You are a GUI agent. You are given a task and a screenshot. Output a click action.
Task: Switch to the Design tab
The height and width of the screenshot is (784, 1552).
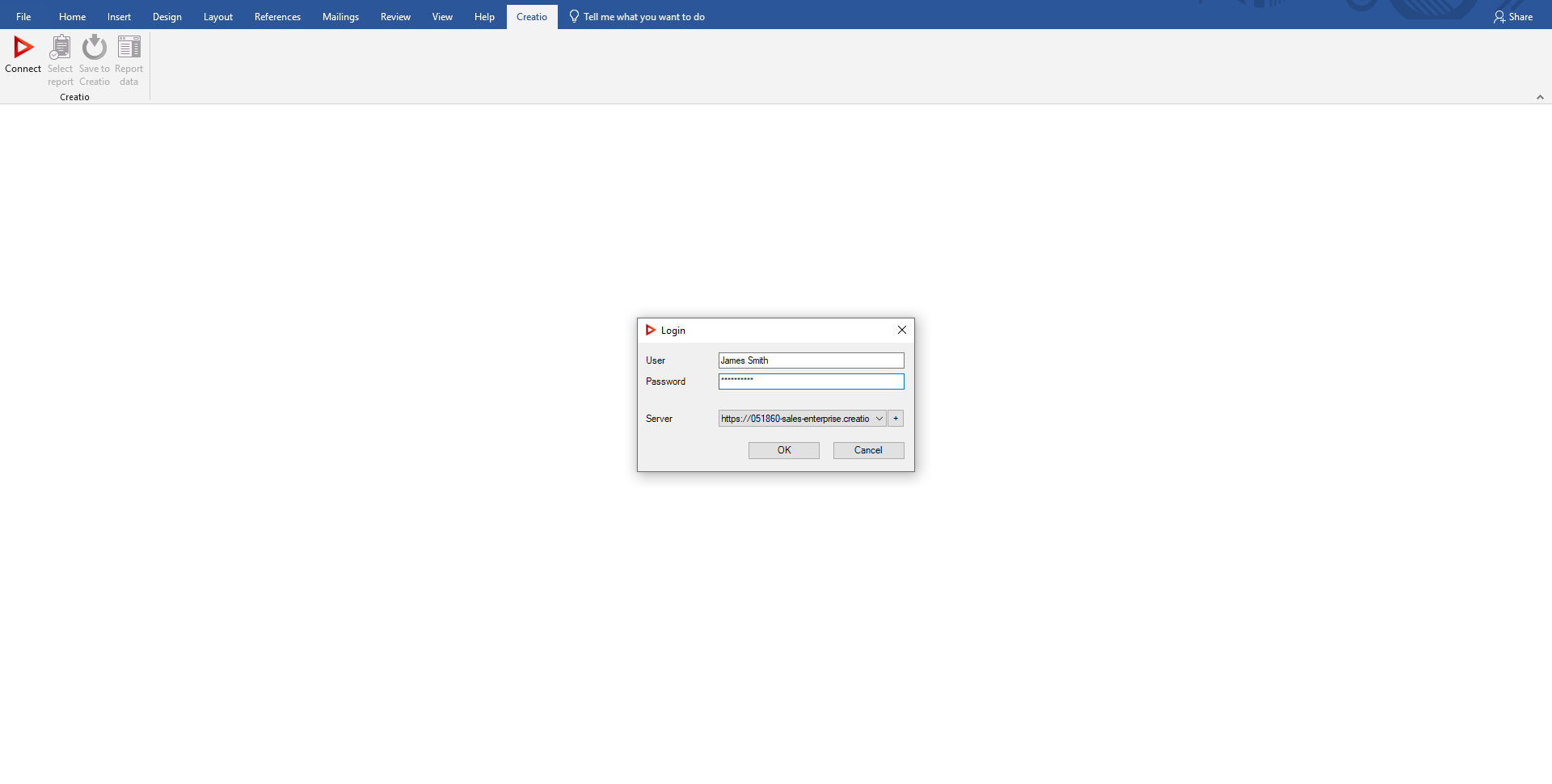pos(167,17)
